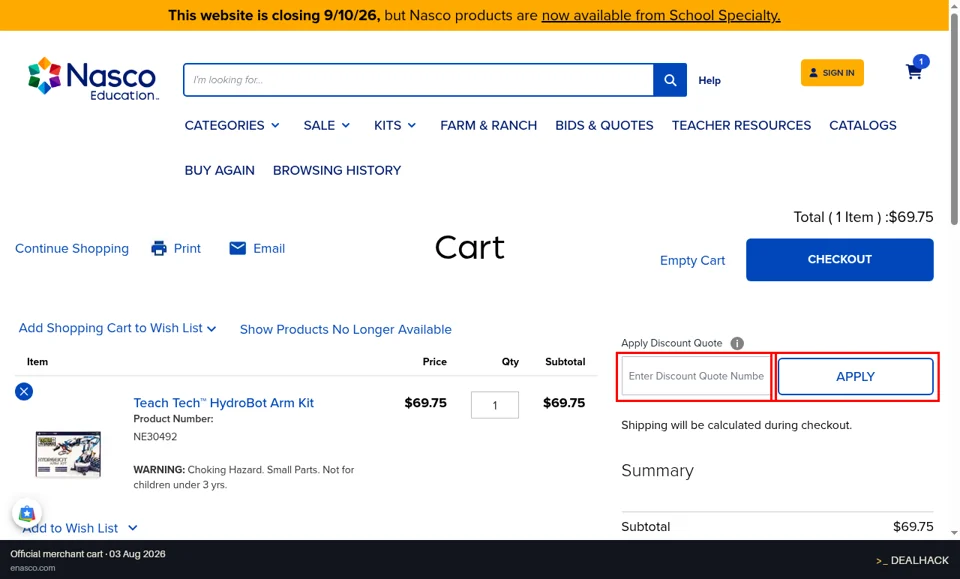Focus the I'm looking for search box
This screenshot has width=960, height=579.
tap(418, 80)
